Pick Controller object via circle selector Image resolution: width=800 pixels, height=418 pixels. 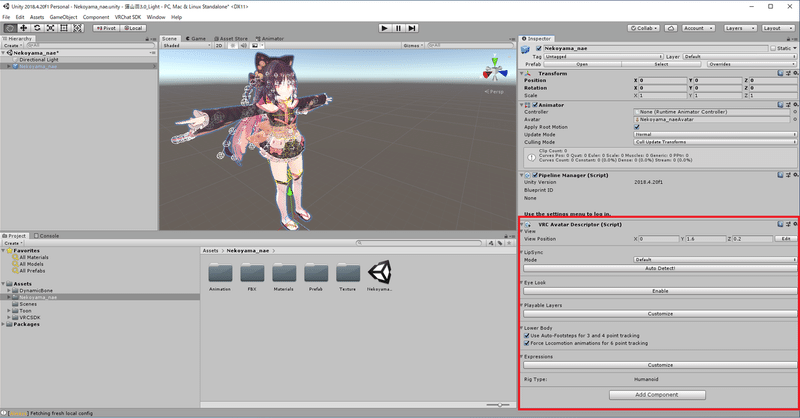[795, 112]
